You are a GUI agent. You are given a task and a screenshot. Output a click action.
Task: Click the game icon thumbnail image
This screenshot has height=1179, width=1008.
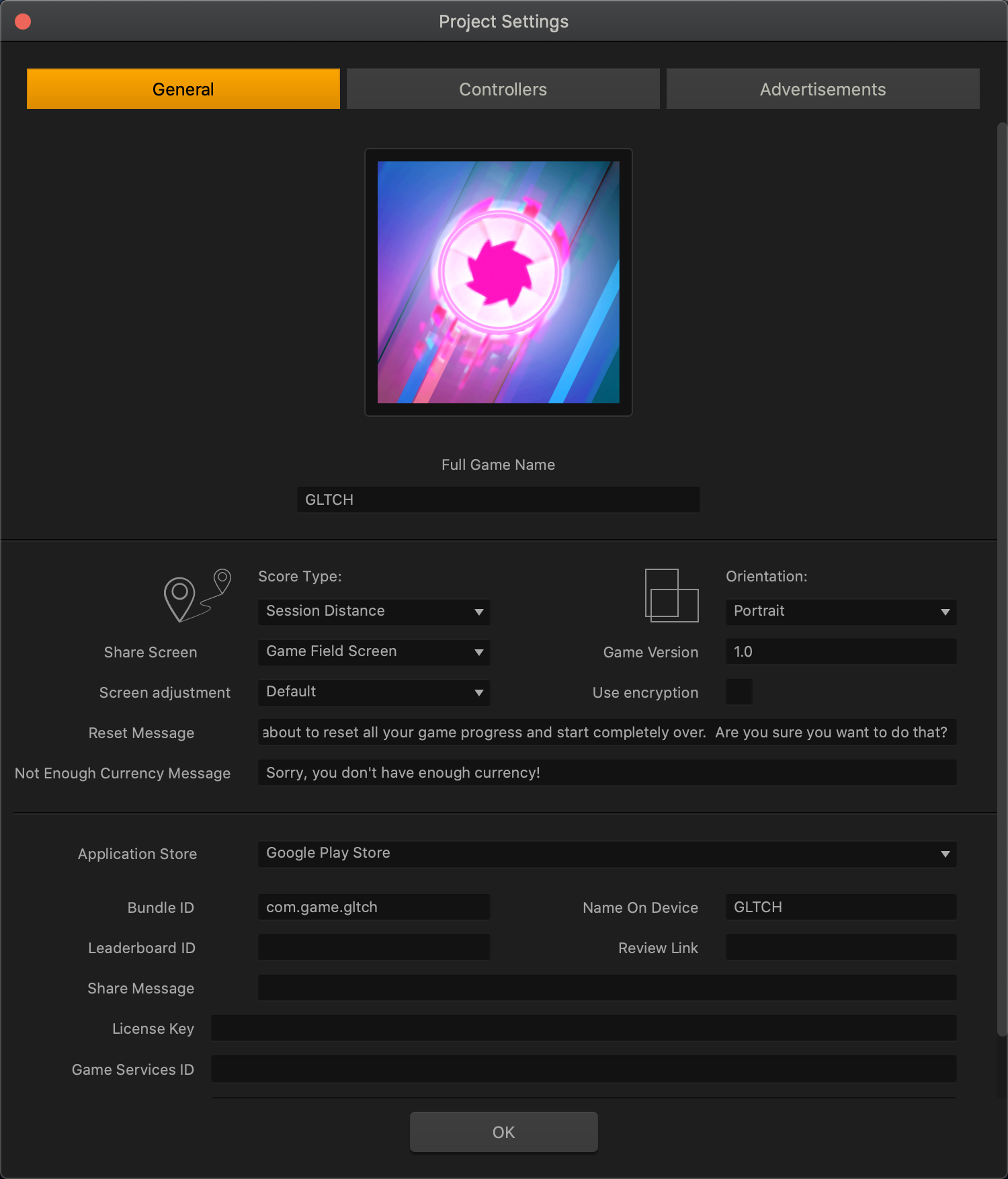(499, 282)
